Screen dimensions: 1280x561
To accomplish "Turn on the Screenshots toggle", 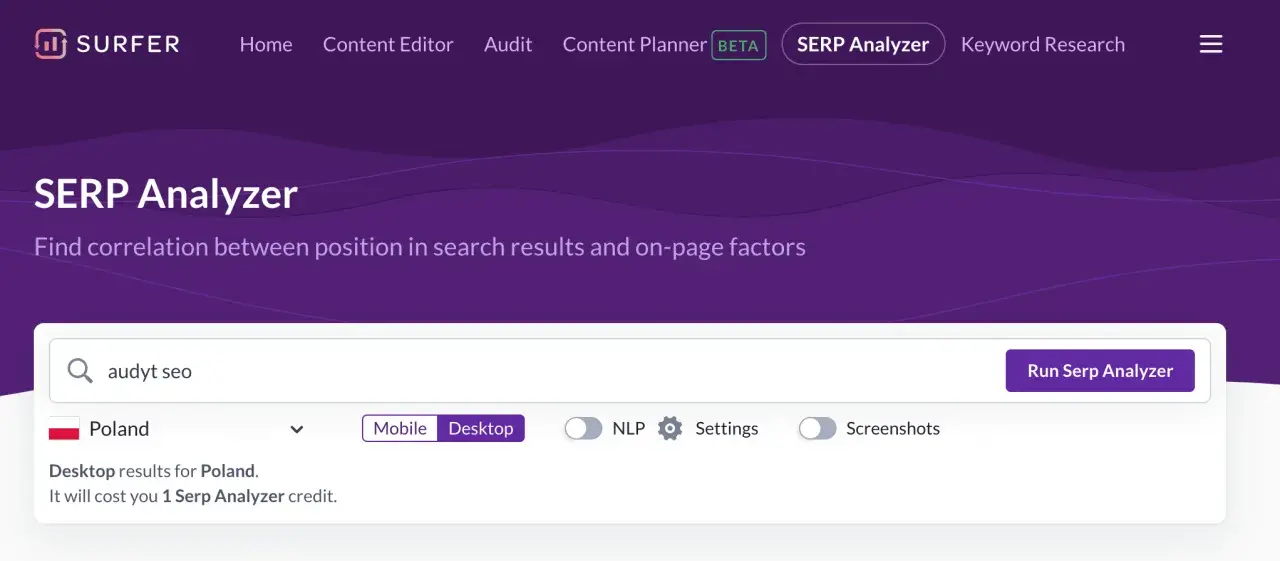I will (817, 429).
